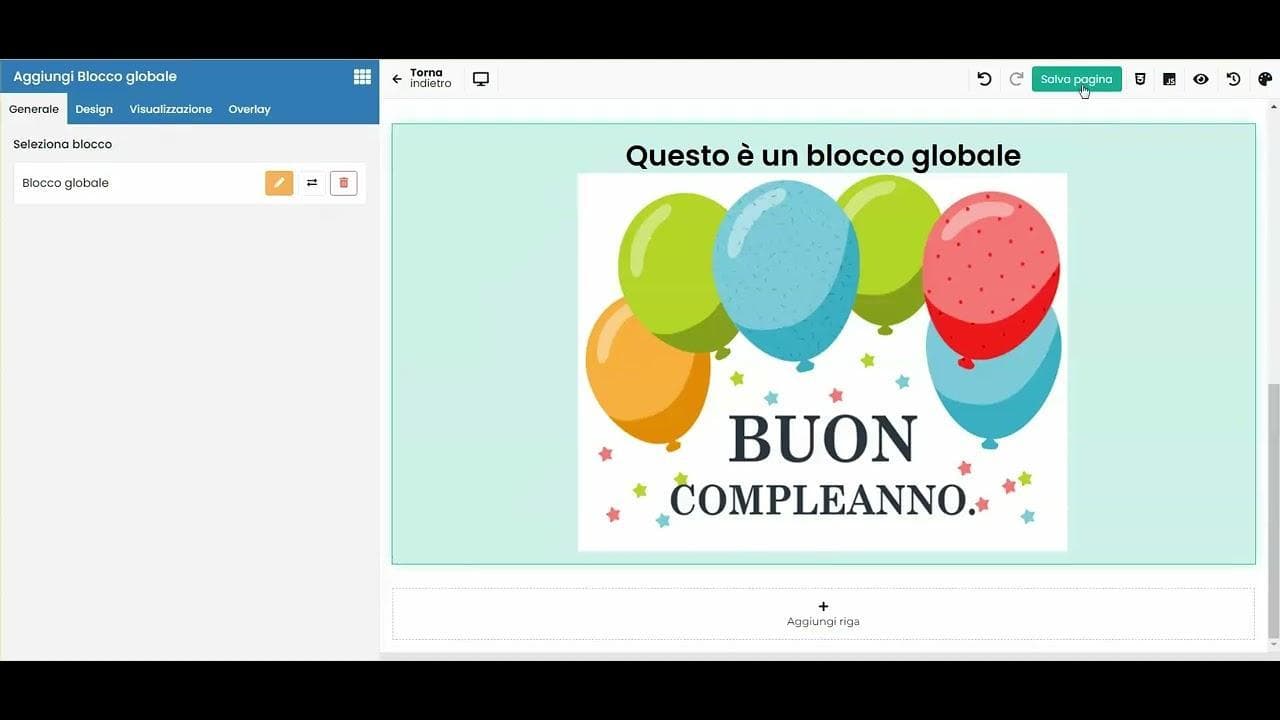Add a new row via Aggiungi riga
1280x720 pixels.
[822, 612]
